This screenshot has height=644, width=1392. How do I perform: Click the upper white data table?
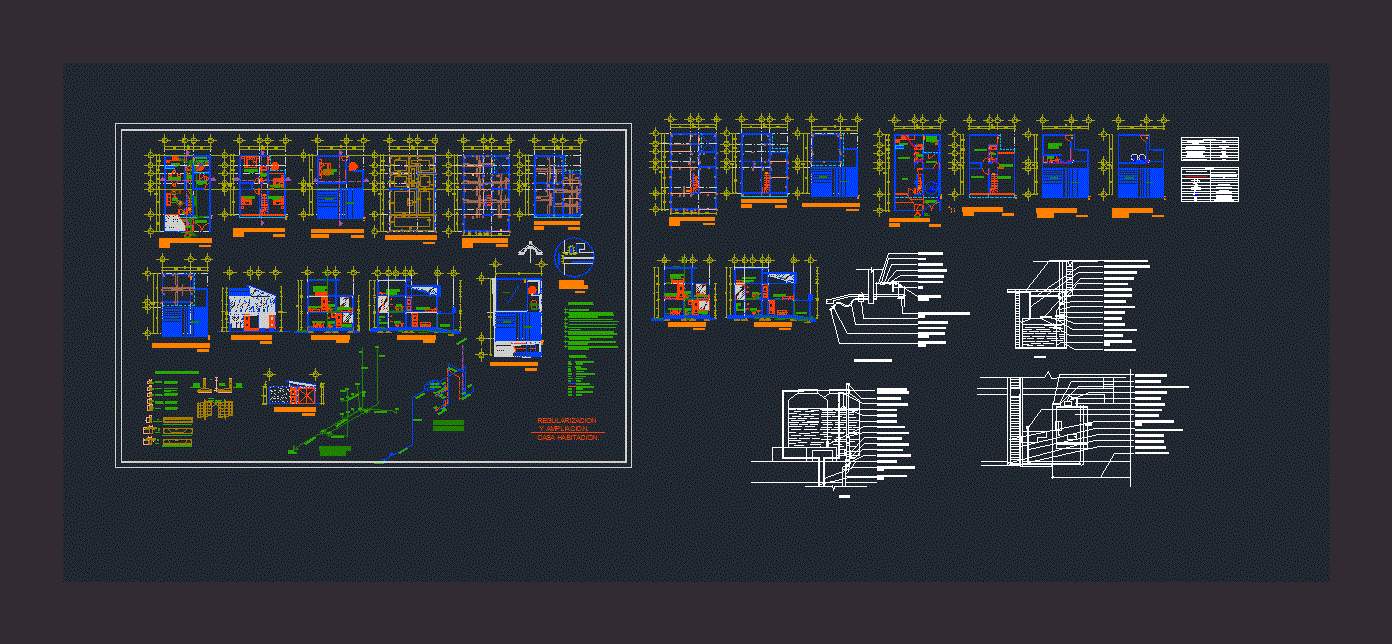(x=1210, y=149)
